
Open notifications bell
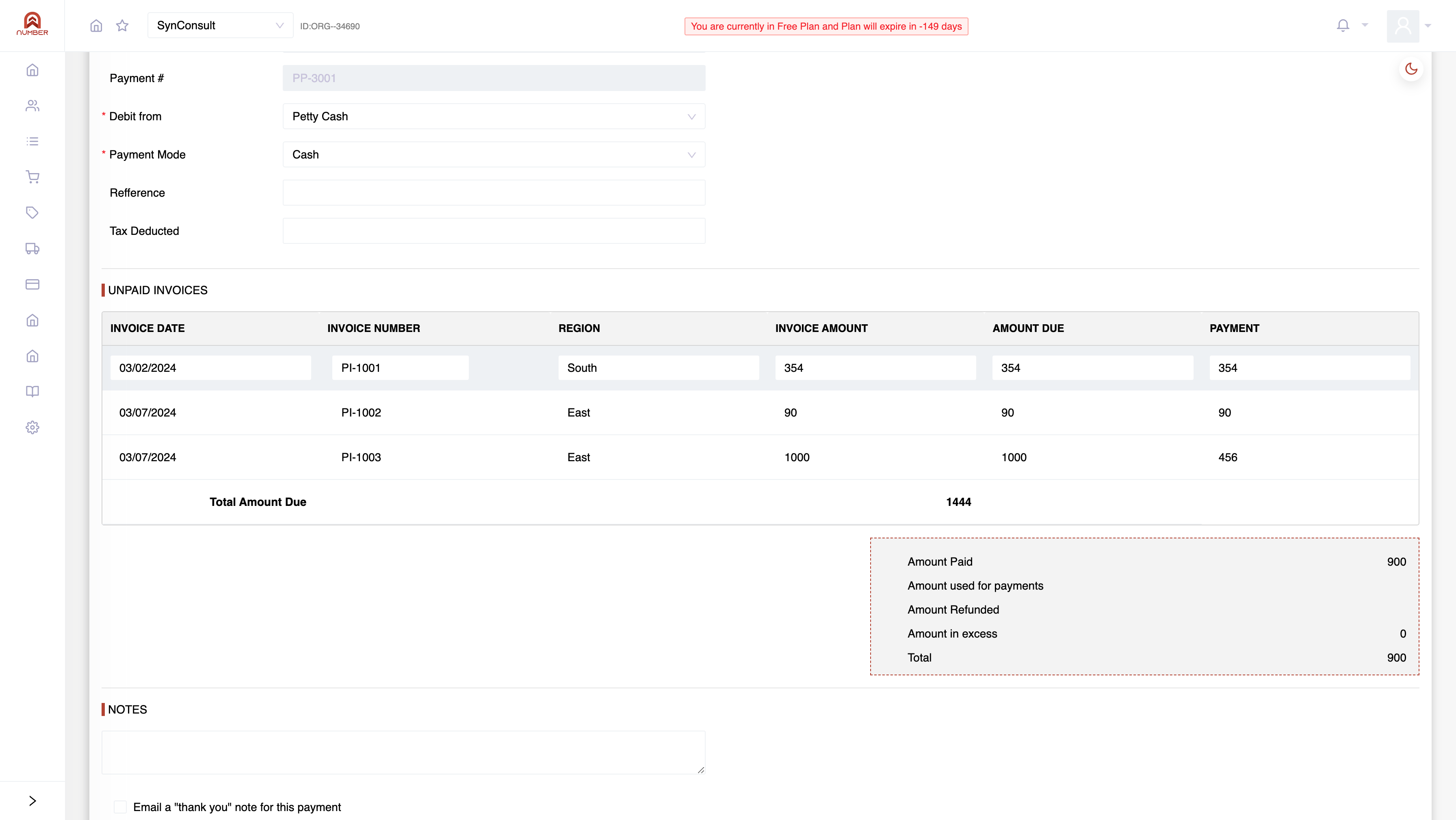1343,26
